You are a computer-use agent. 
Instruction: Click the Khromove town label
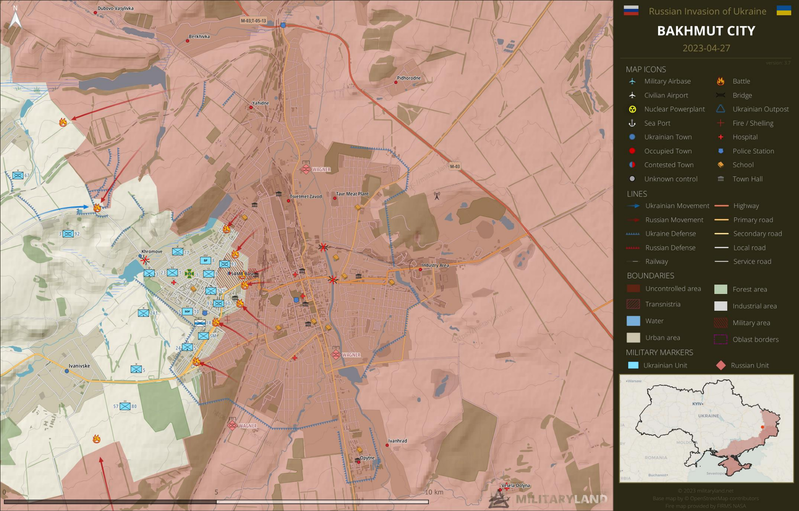pos(152,252)
